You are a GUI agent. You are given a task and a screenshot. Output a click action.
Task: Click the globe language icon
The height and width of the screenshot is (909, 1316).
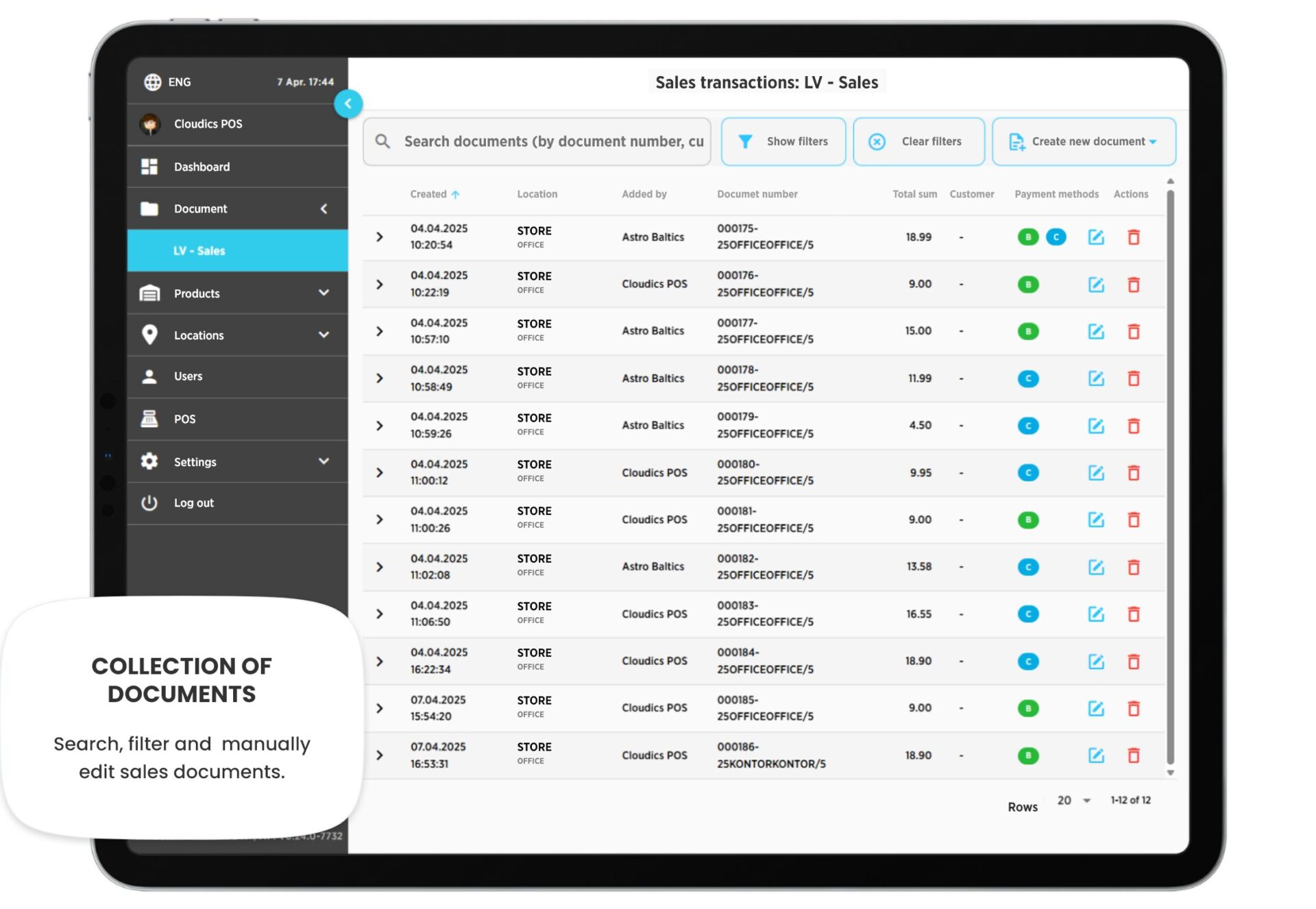pos(152,82)
